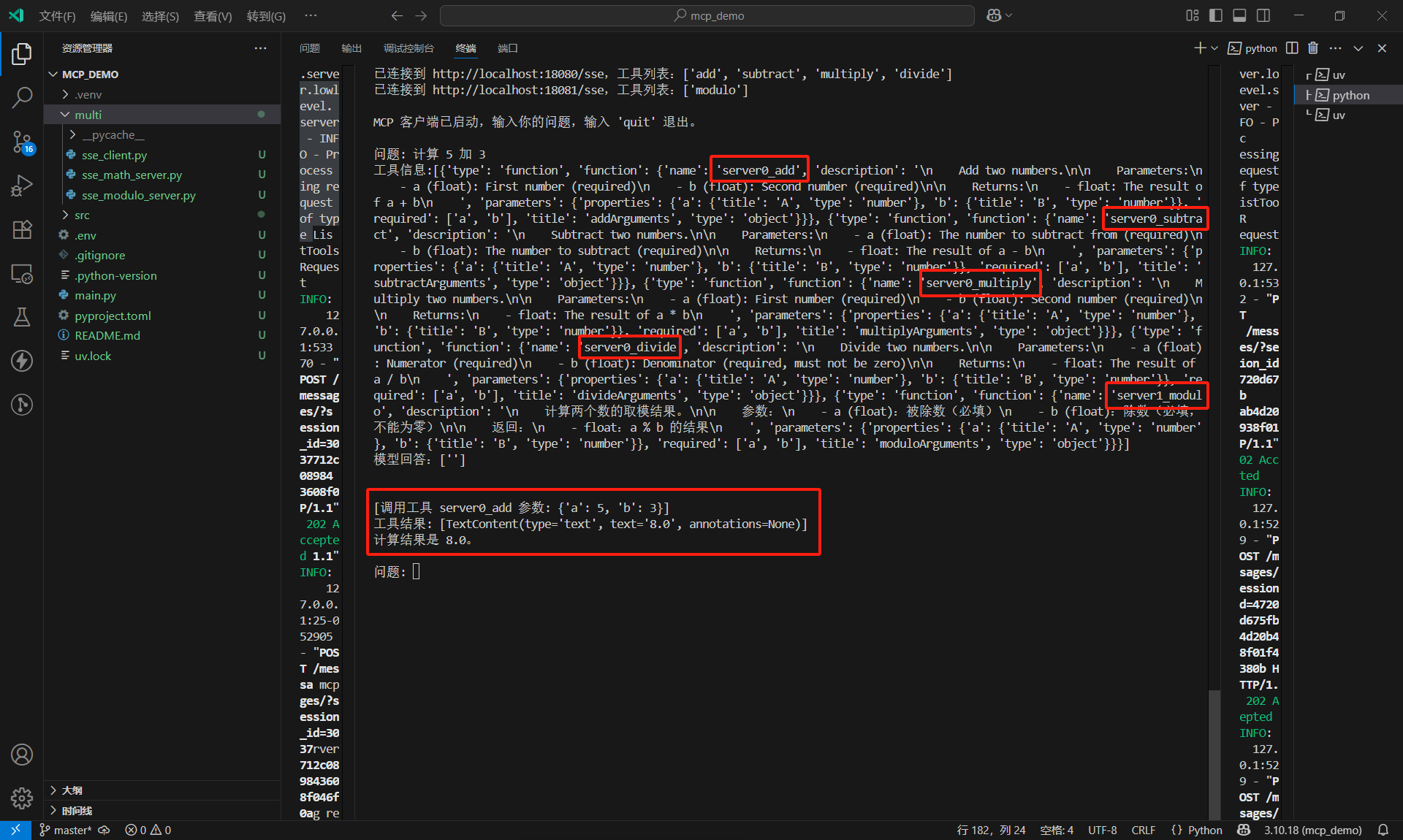
Task: Expand the src folder
Action: tap(162, 215)
